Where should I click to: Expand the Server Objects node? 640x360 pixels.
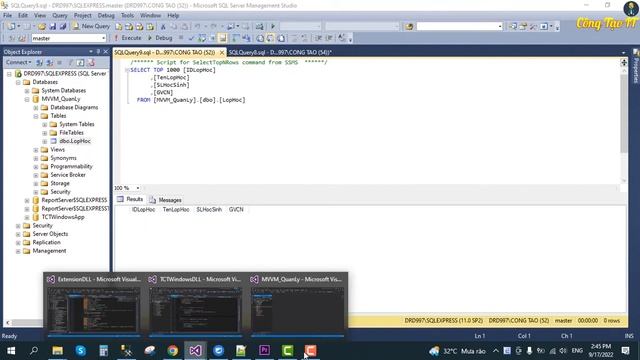(18, 234)
